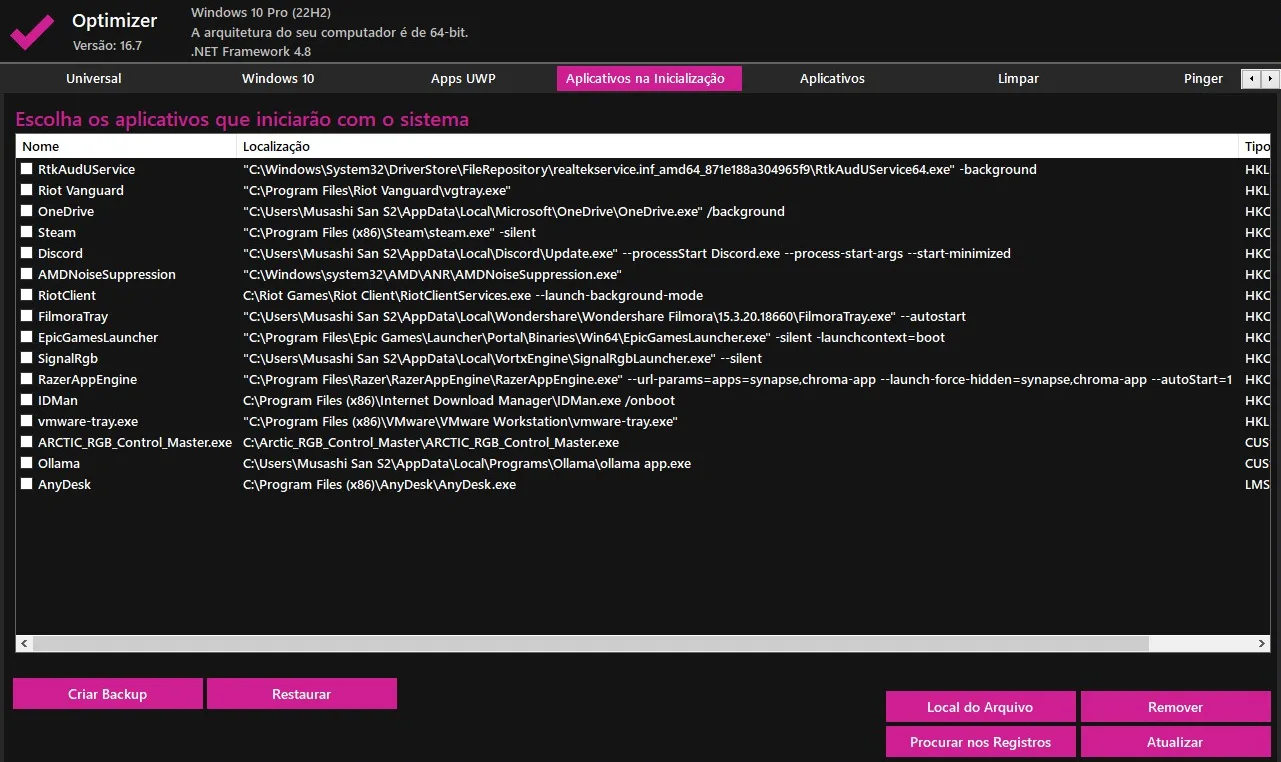Click the Criar Backup button
The height and width of the screenshot is (762, 1281).
click(108, 694)
